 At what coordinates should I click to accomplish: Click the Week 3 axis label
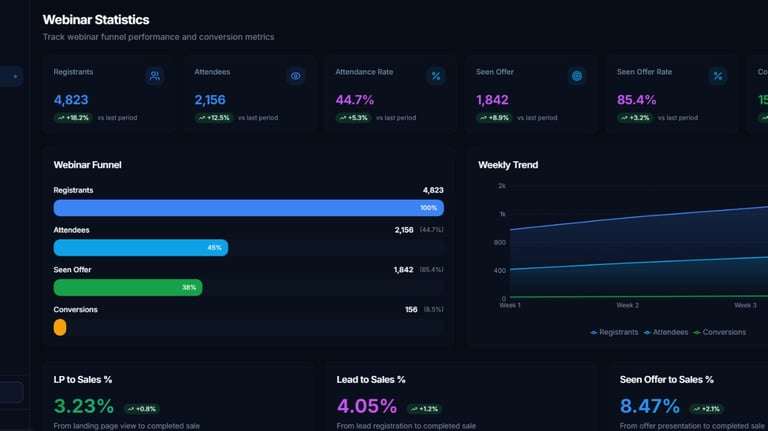pyautogui.click(x=745, y=305)
